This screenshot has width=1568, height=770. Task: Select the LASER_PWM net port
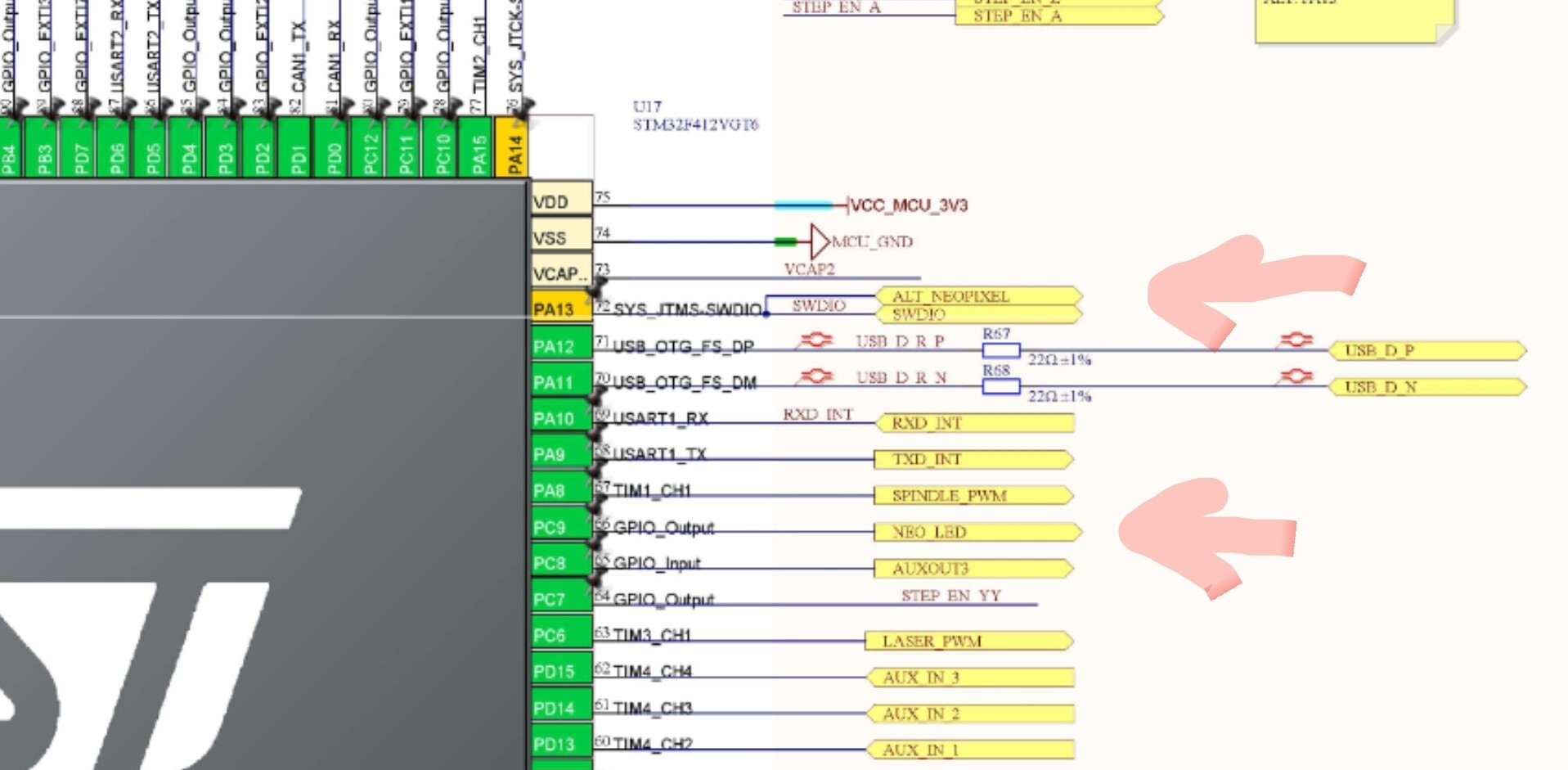(x=968, y=641)
